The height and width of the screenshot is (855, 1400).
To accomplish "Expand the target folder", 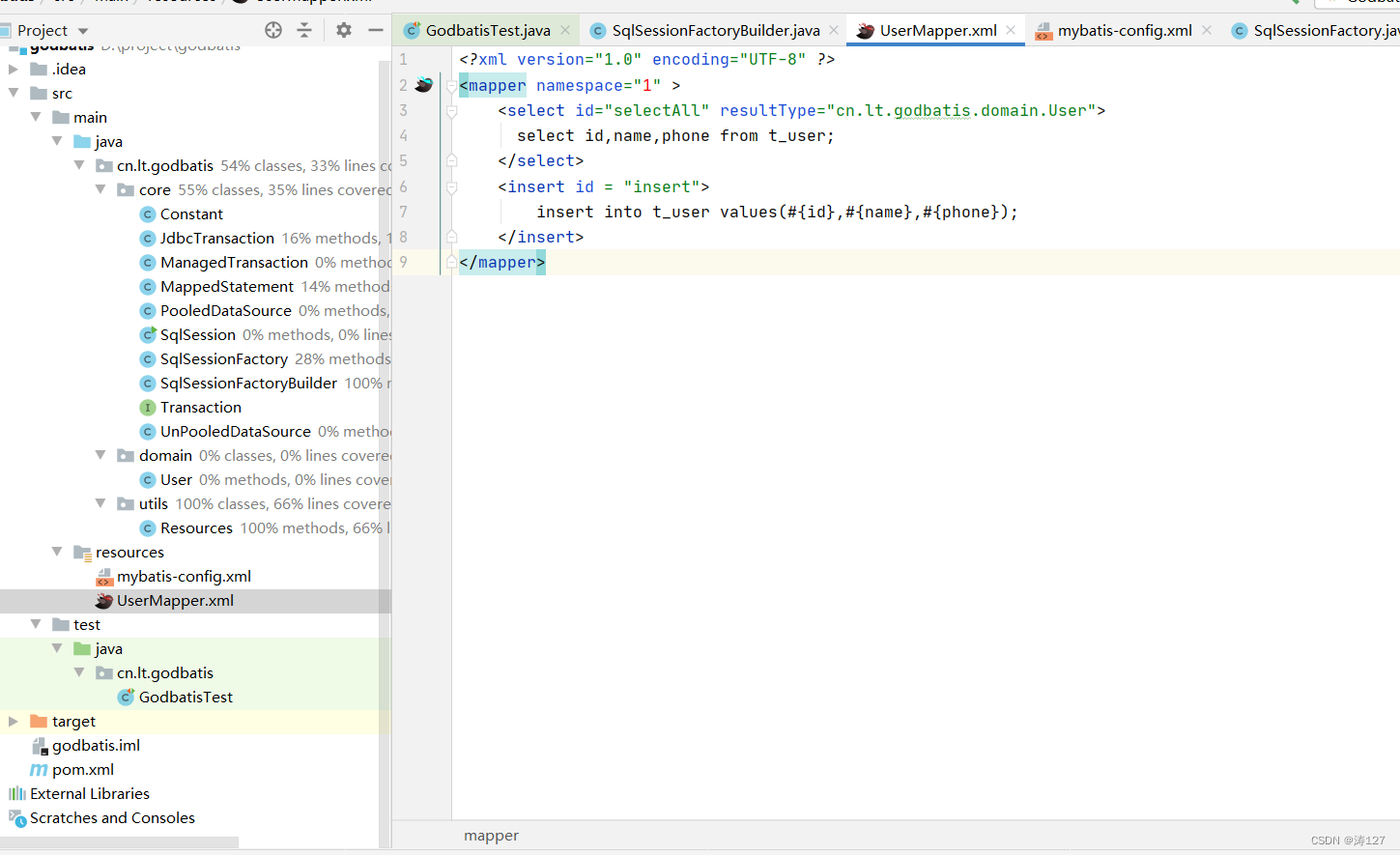I will (x=13, y=721).
